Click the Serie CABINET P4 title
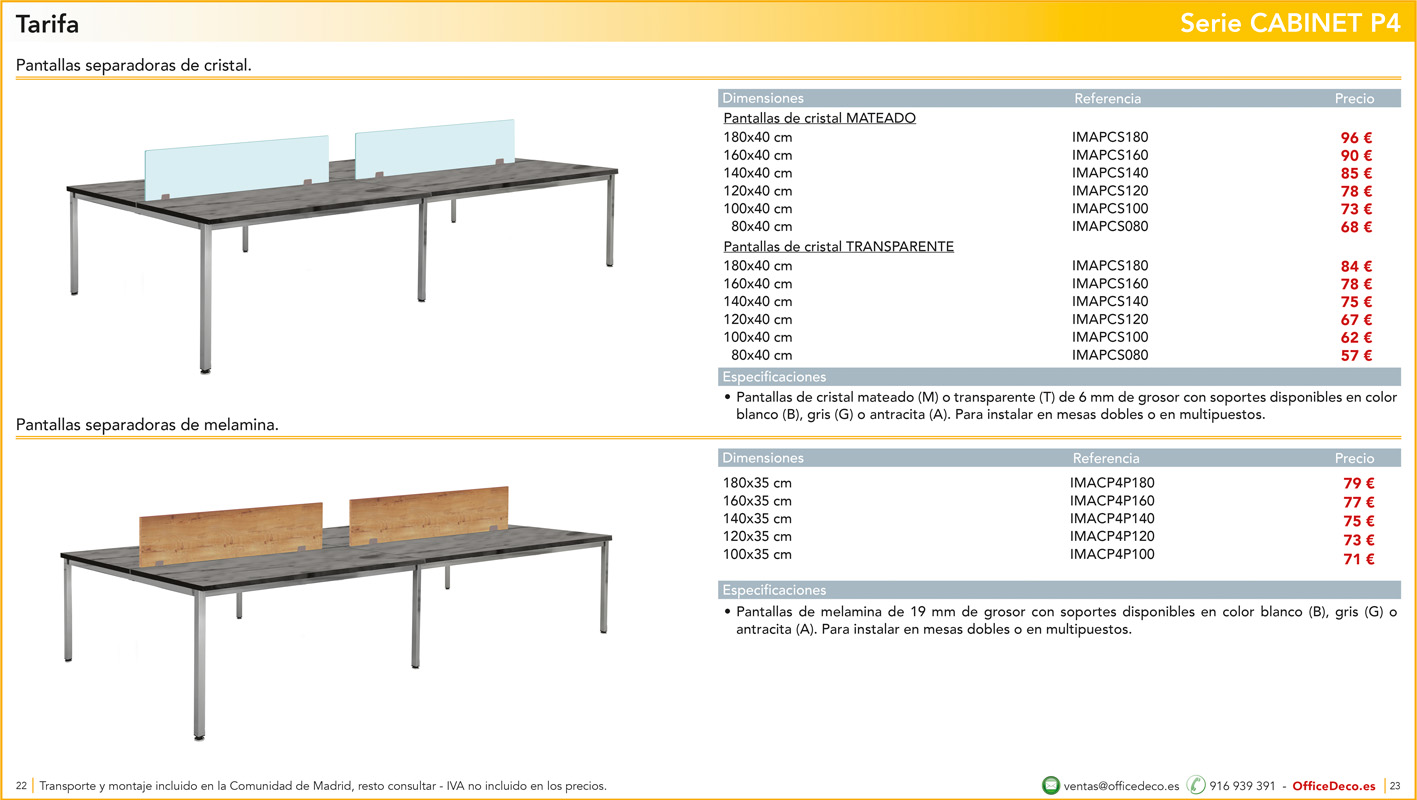 coord(1290,24)
